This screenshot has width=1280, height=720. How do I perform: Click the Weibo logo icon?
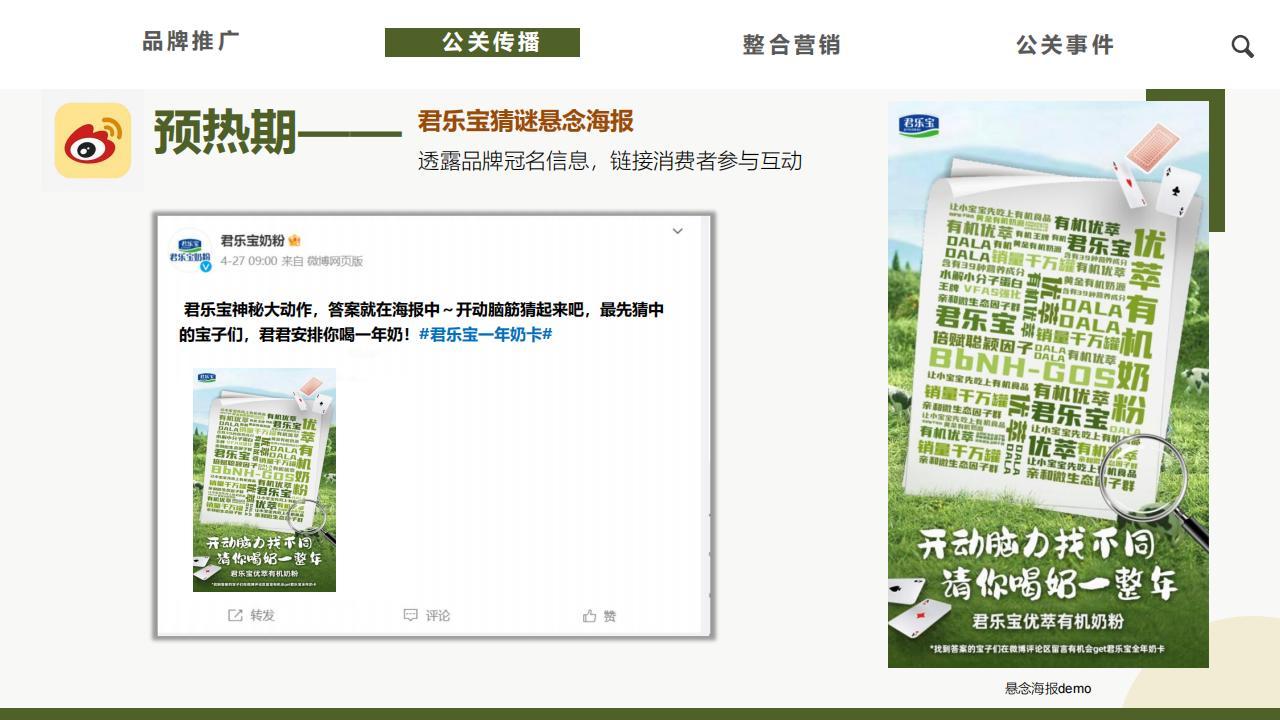click(93, 140)
